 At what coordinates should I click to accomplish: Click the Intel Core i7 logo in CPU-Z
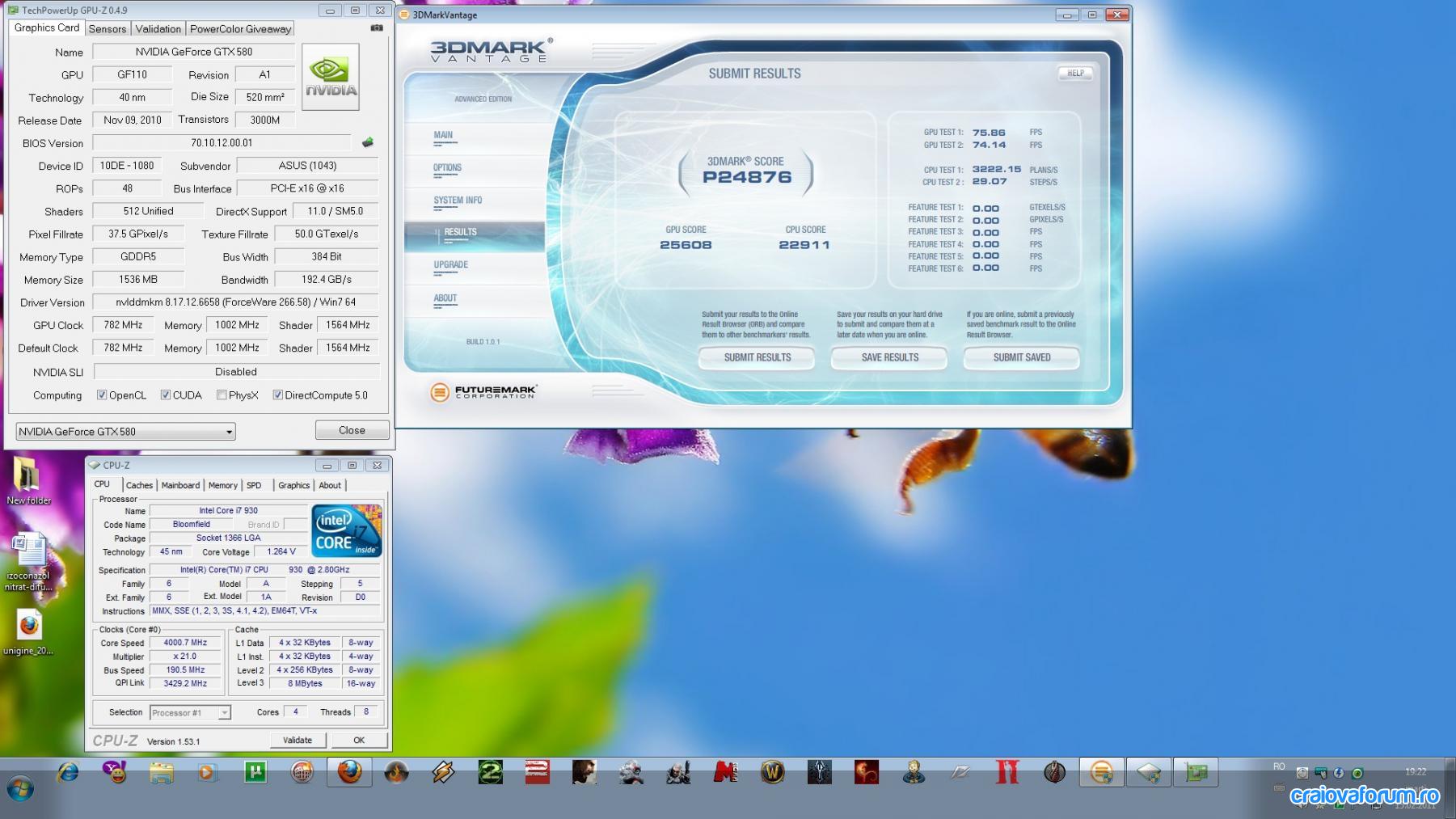[x=347, y=530]
